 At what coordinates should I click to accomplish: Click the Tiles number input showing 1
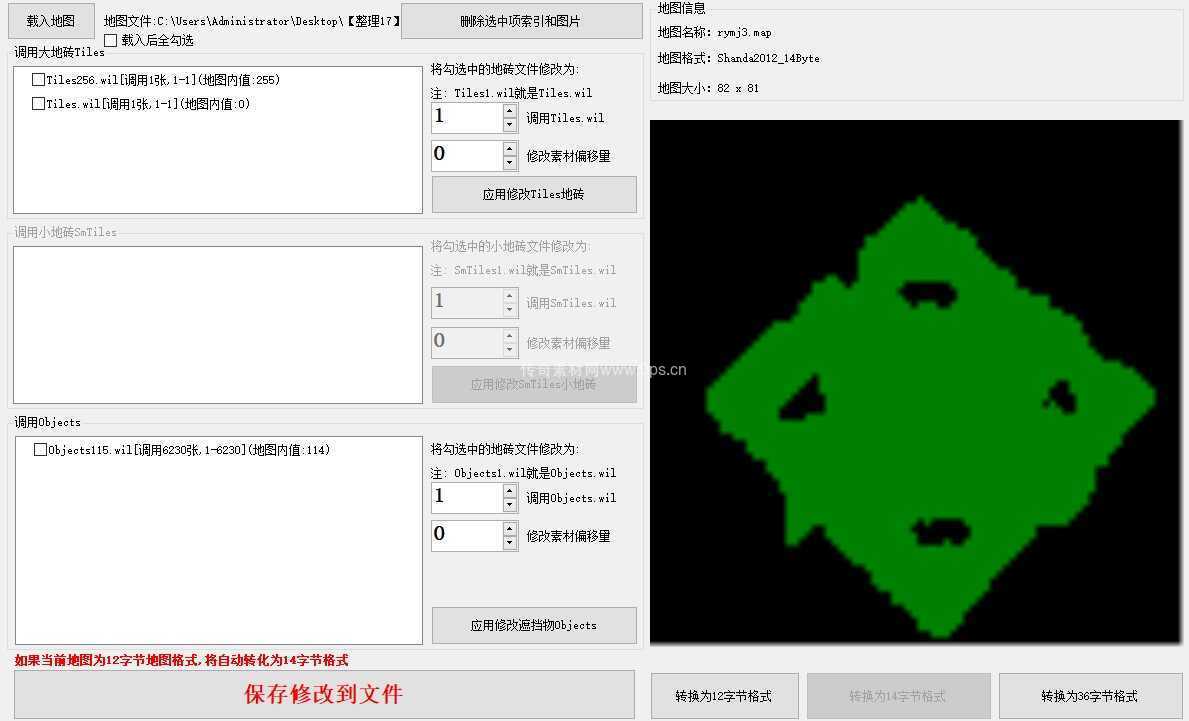click(x=467, y=116)
